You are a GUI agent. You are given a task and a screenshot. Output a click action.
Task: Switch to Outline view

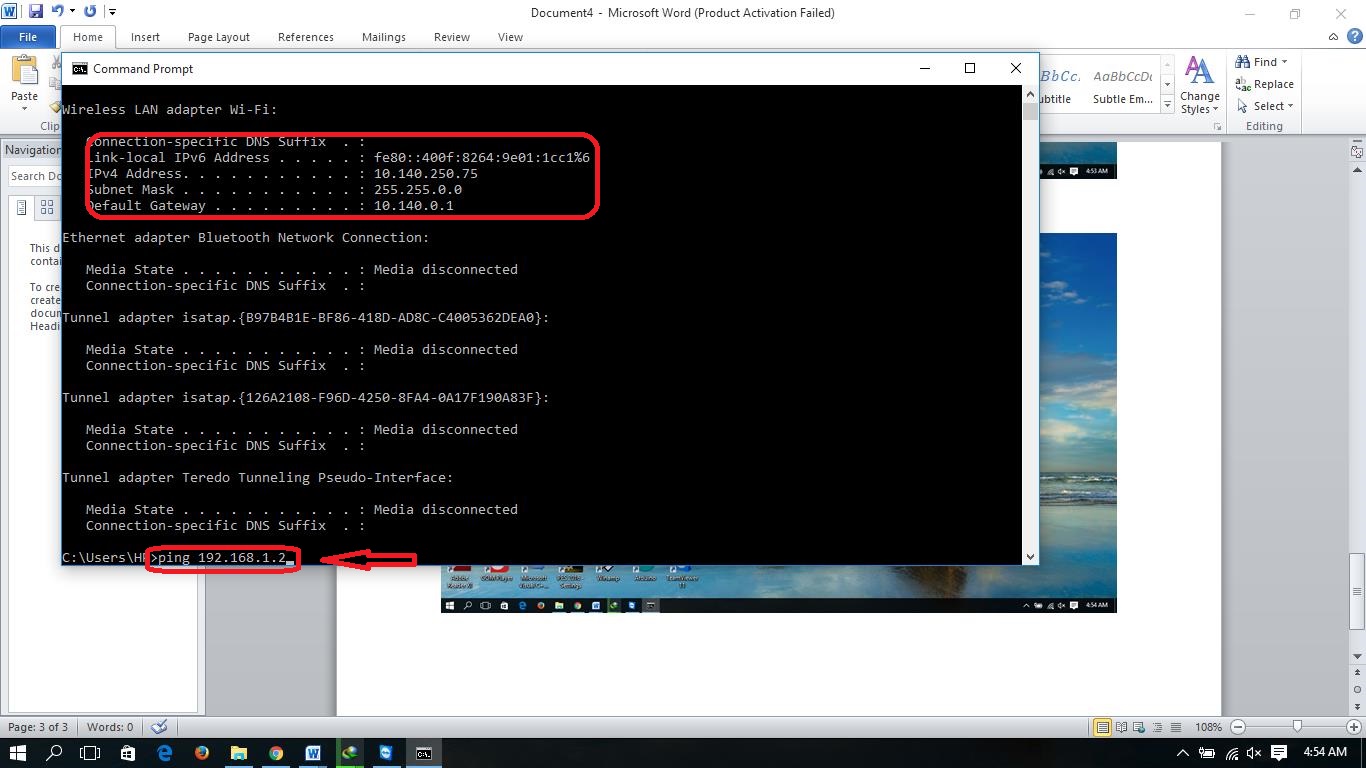click(1157, 727)
